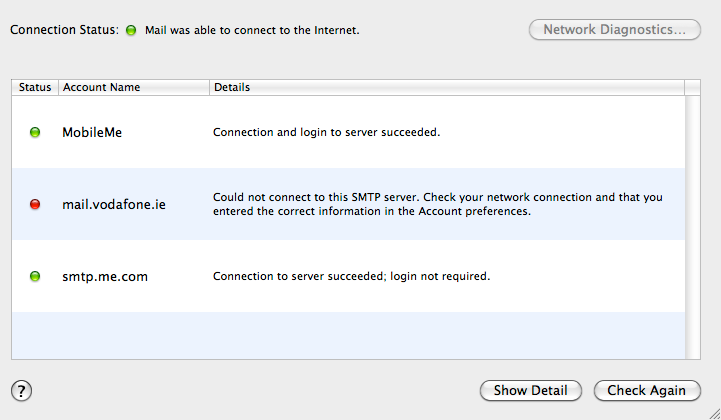Image resolution: width=721 pixels, height=420 pixels.
Task: Click the SMTP connection error message text
Action: (437, 204)
